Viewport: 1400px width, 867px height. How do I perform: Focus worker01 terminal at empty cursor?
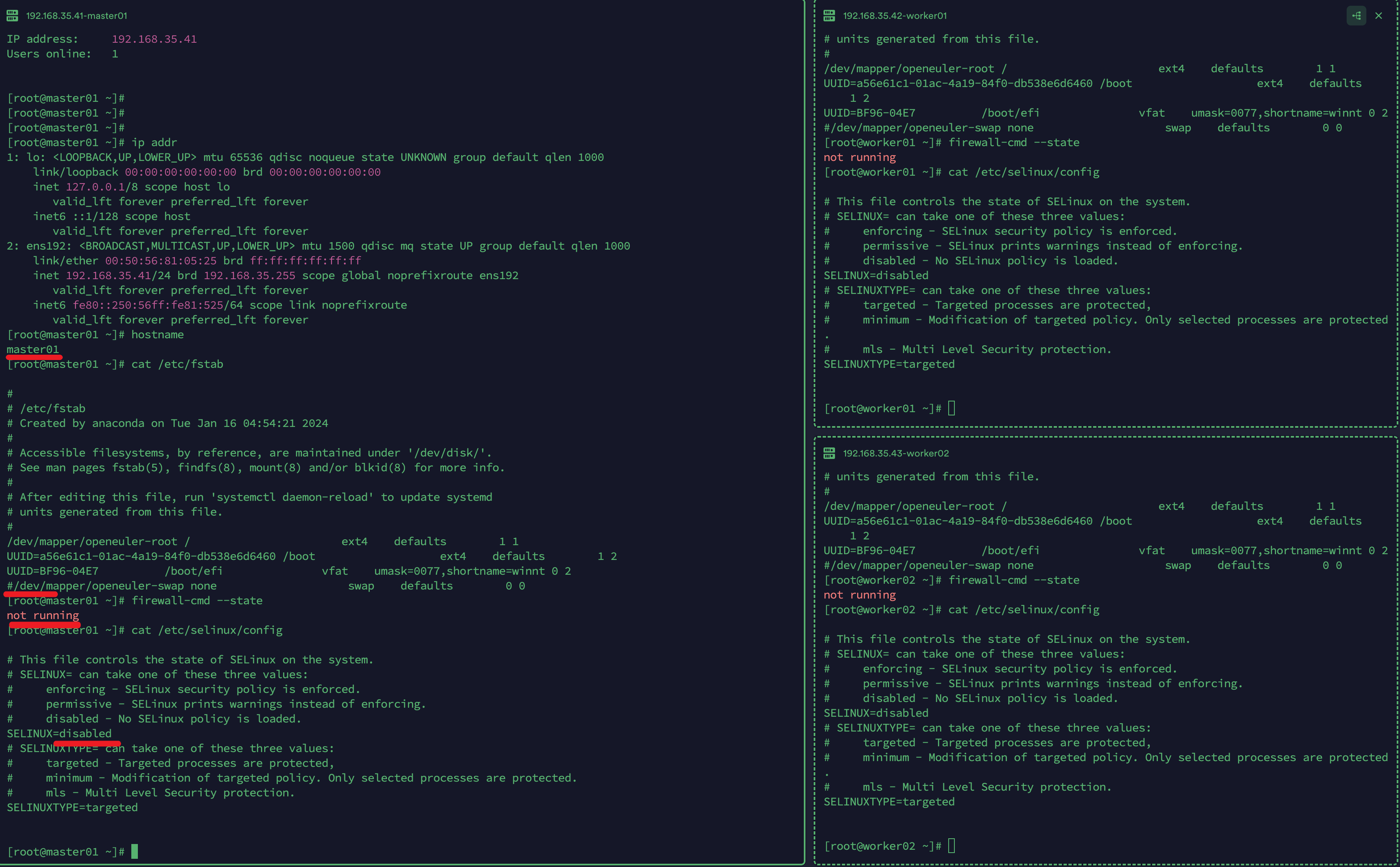[x=951, y=408]
